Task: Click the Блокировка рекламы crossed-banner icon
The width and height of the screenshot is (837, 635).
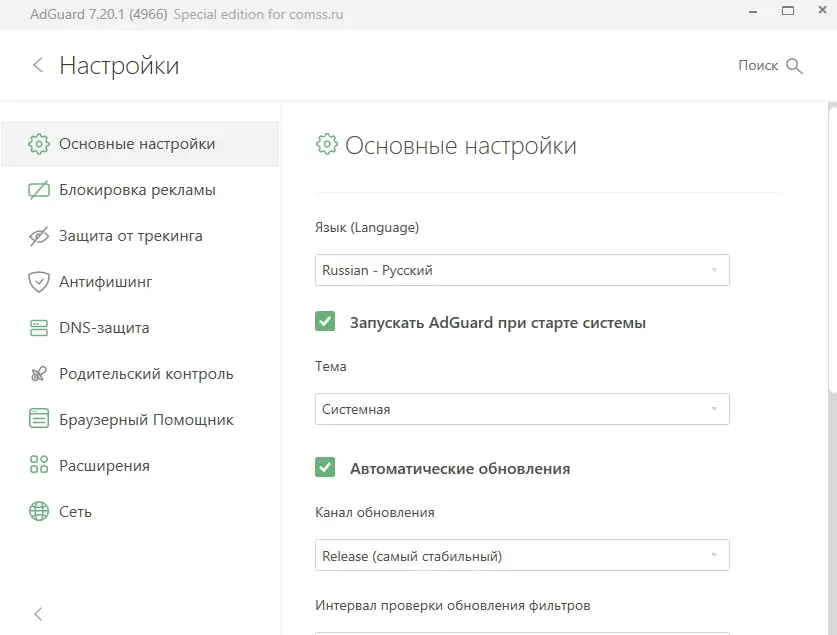Action: coord(39,190)
